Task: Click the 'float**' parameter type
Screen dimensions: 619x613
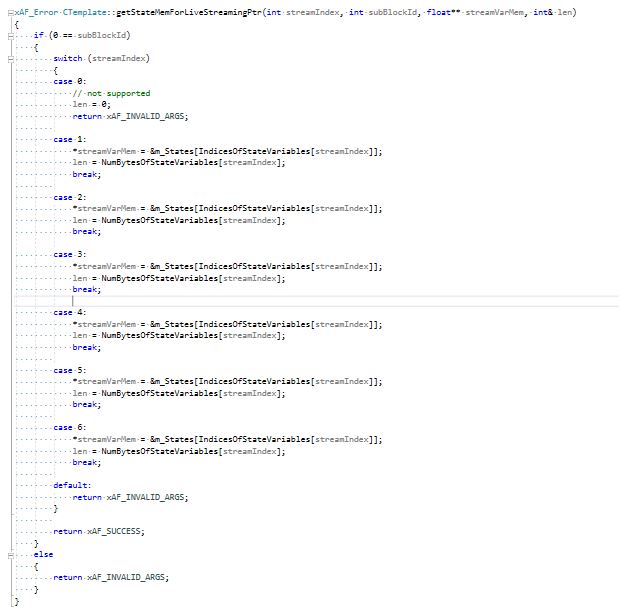Action: 443,13
